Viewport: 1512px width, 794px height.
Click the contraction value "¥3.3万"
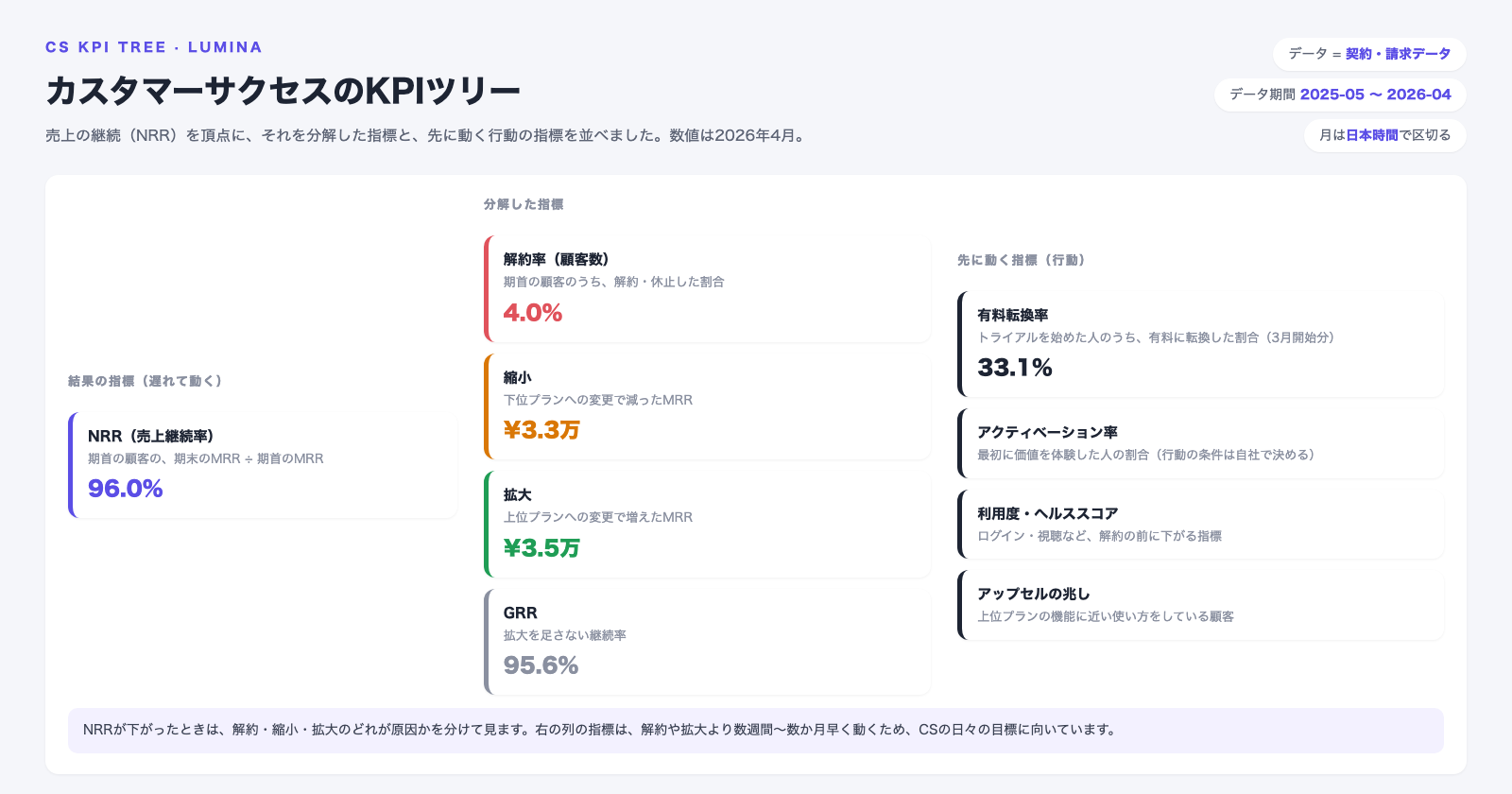pos(541,430)
